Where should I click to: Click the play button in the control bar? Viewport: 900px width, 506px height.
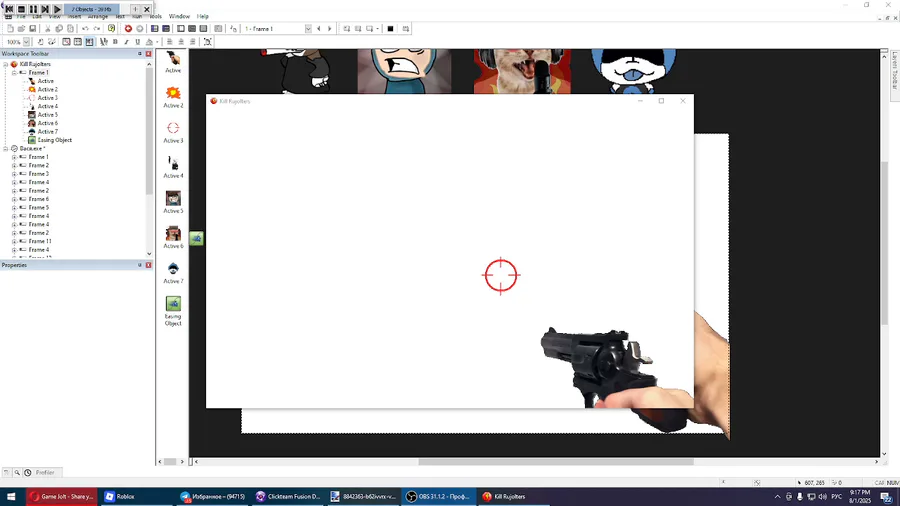click(x=57, y=9)
